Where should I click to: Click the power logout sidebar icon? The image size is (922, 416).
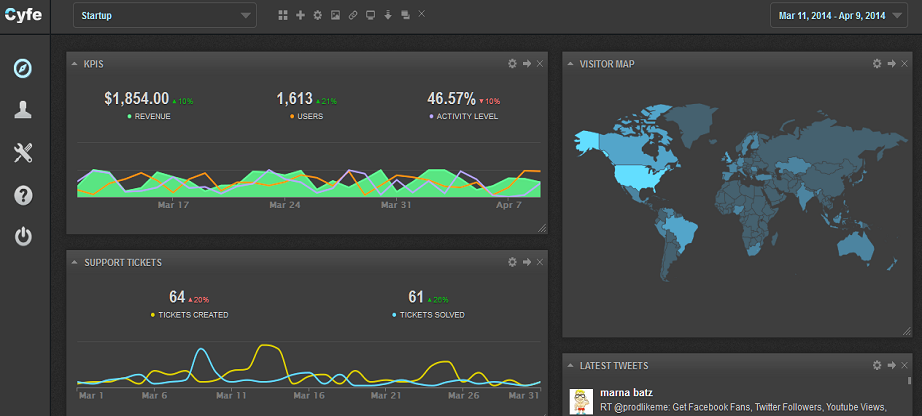tap(23, 237)
